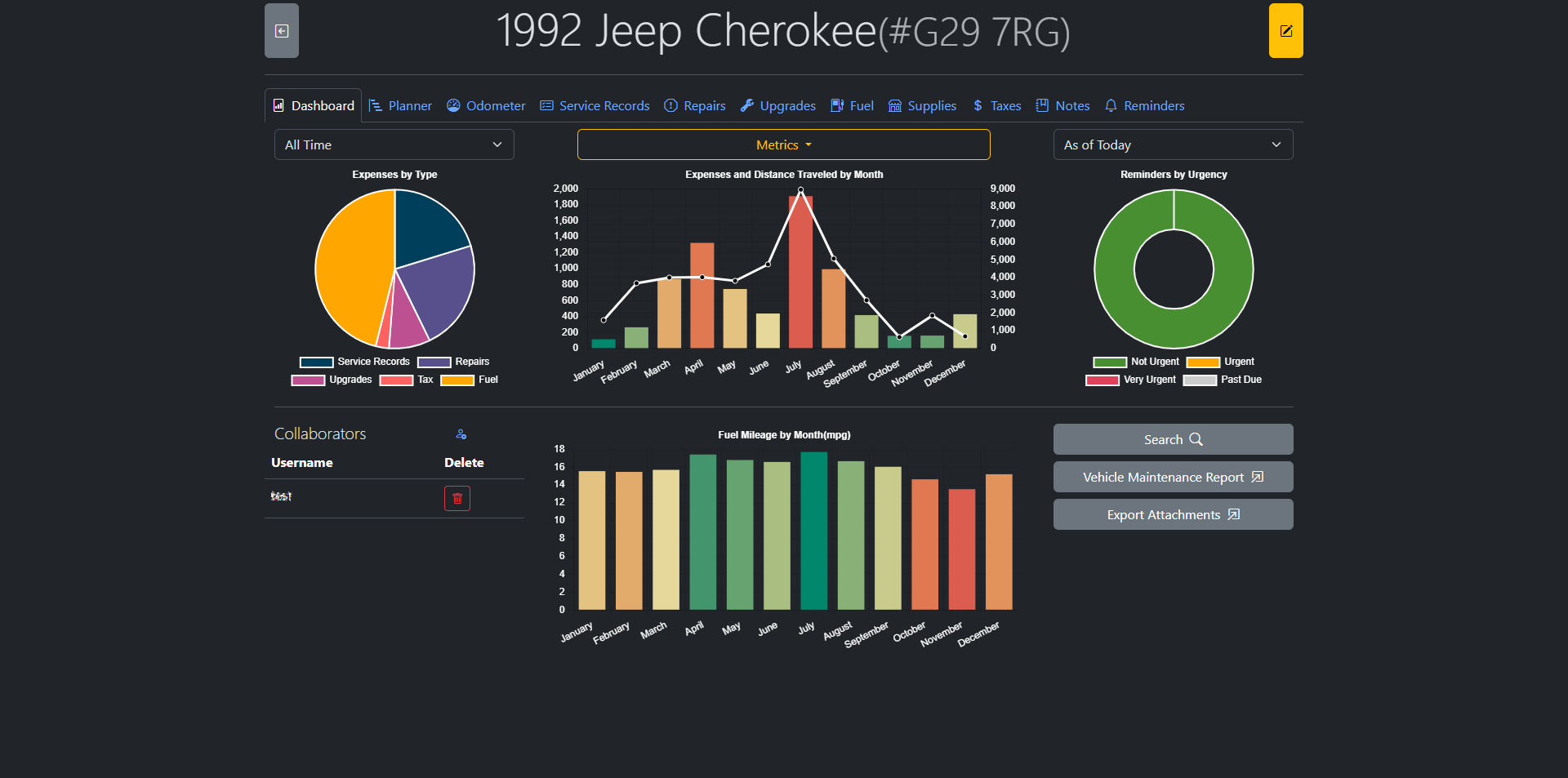The height and width of the screenshot is (778, 1568).
Task: Click the Fuel pump icon
Action: point(837,106)
